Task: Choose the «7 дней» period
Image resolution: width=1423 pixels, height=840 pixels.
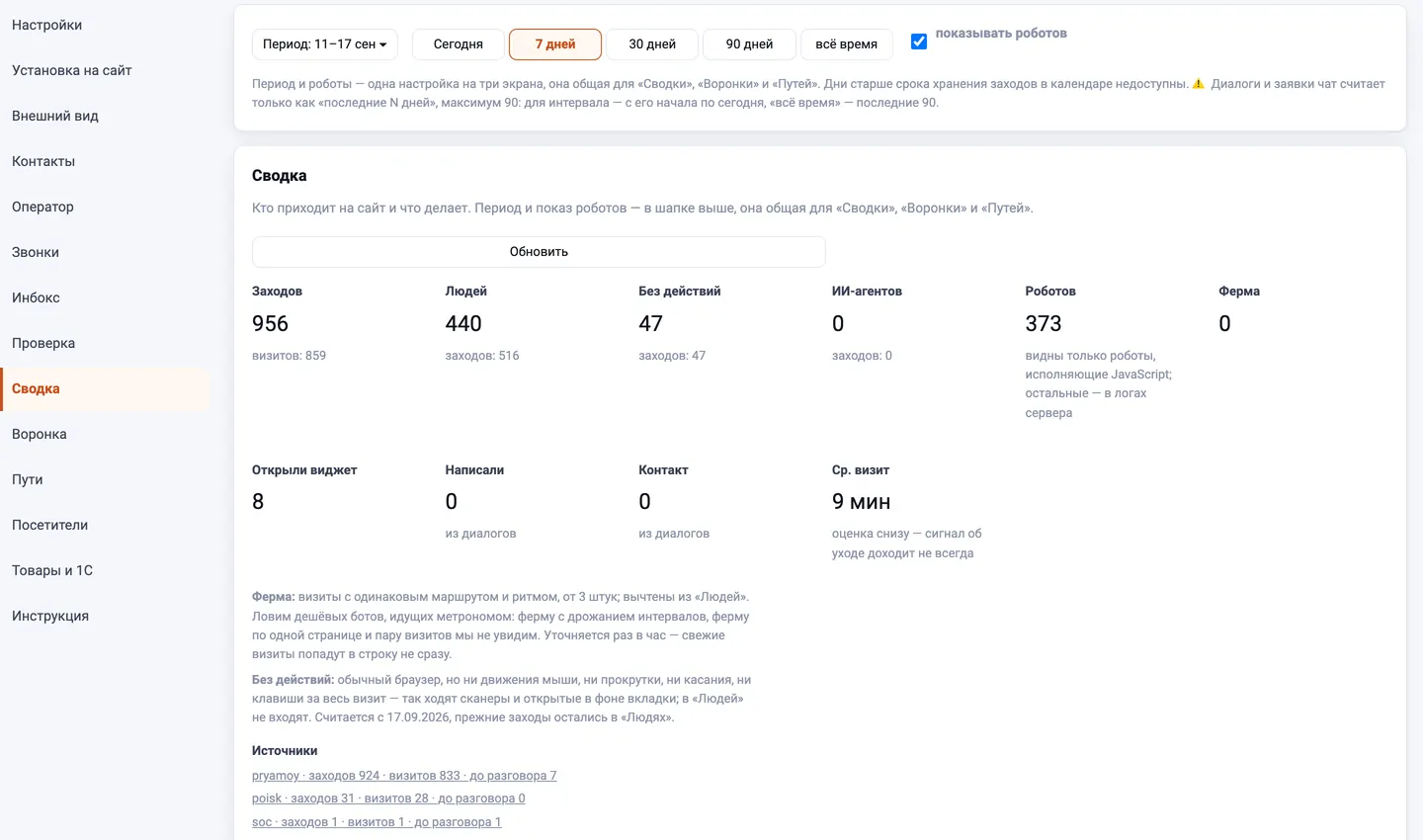Action: point(555,44)
